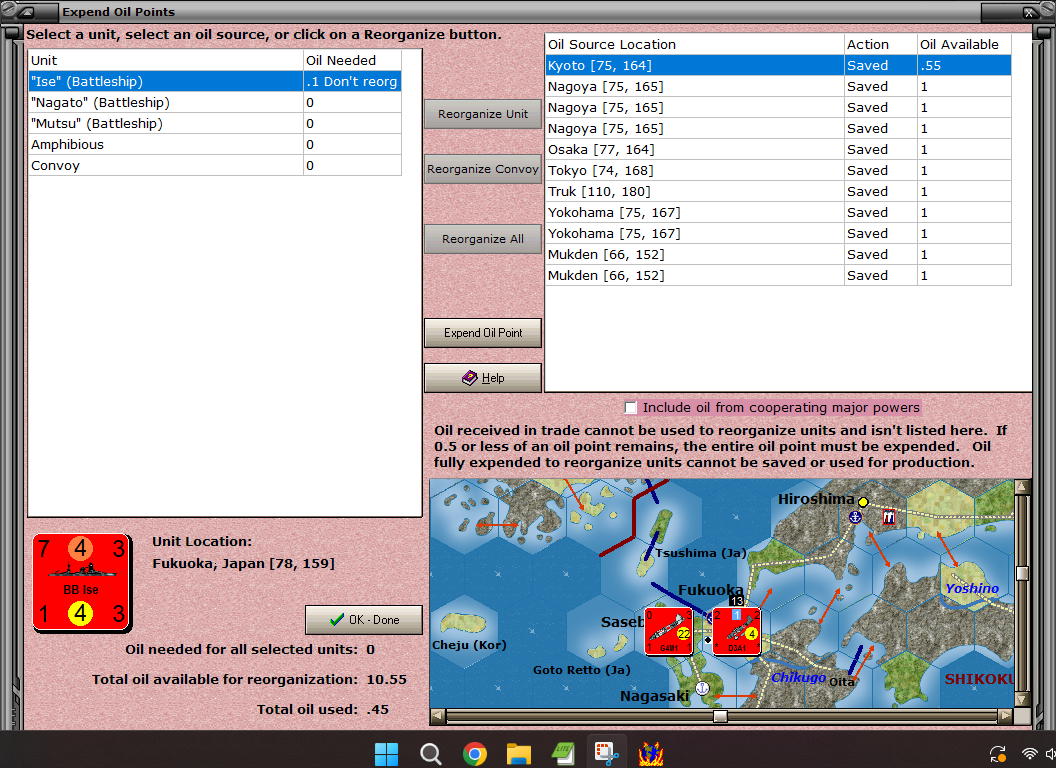1056x768 pixels.
Task: Click the map's vertical scrollbar thumb
Action: (x=1022, y=573)
